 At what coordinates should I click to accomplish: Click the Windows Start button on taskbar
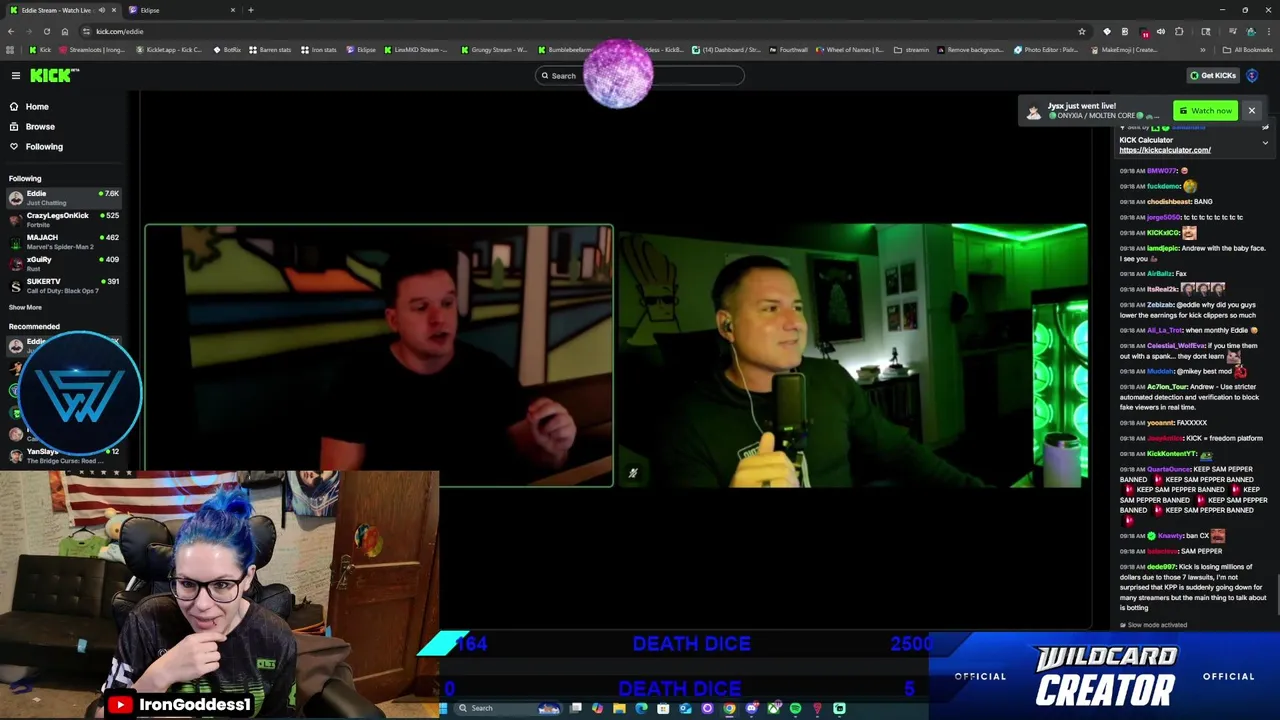click(443, 708)
